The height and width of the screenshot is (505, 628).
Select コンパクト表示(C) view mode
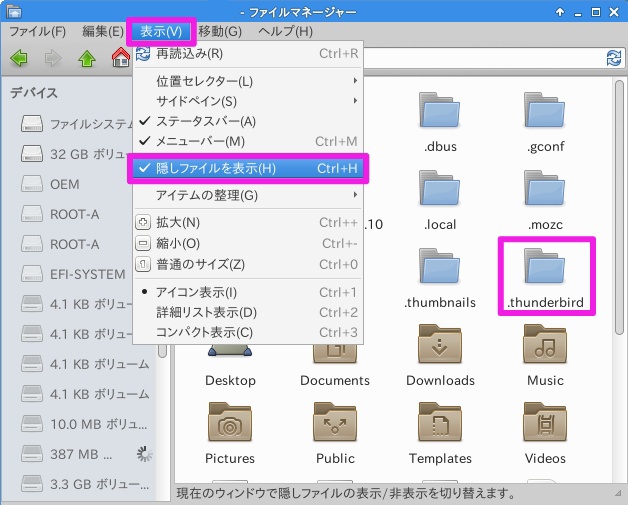coord(248,332)
